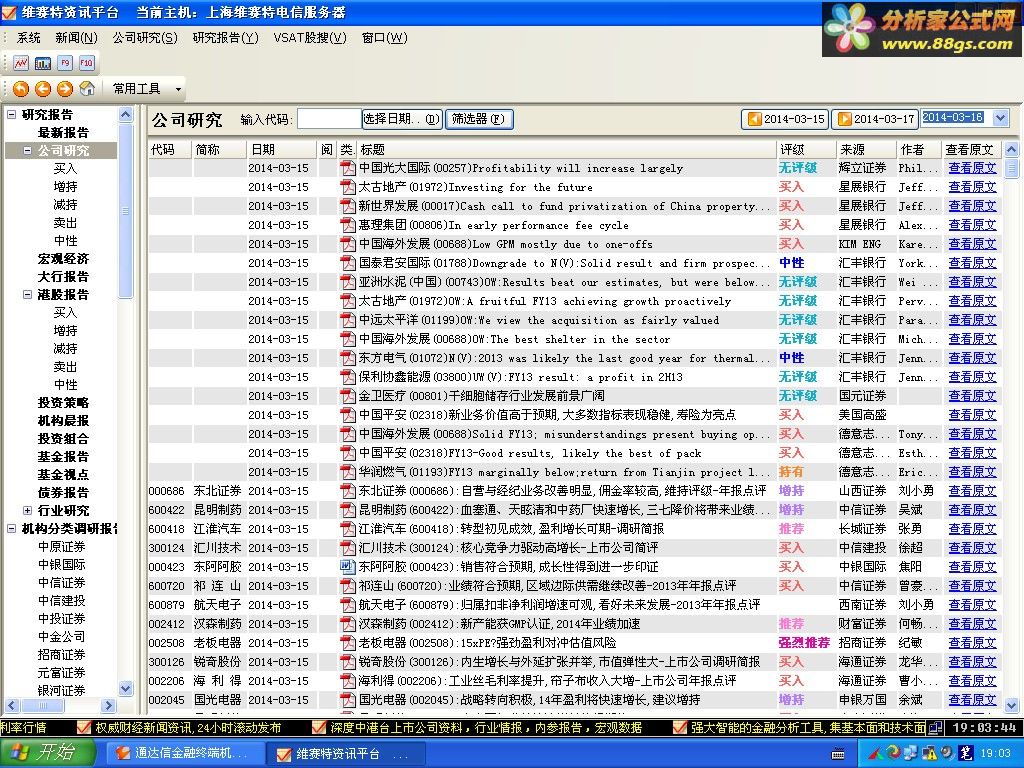Select 投资策略 in the tree
This screenshot has height=768, width=1024.
click(x=63, y=403)
